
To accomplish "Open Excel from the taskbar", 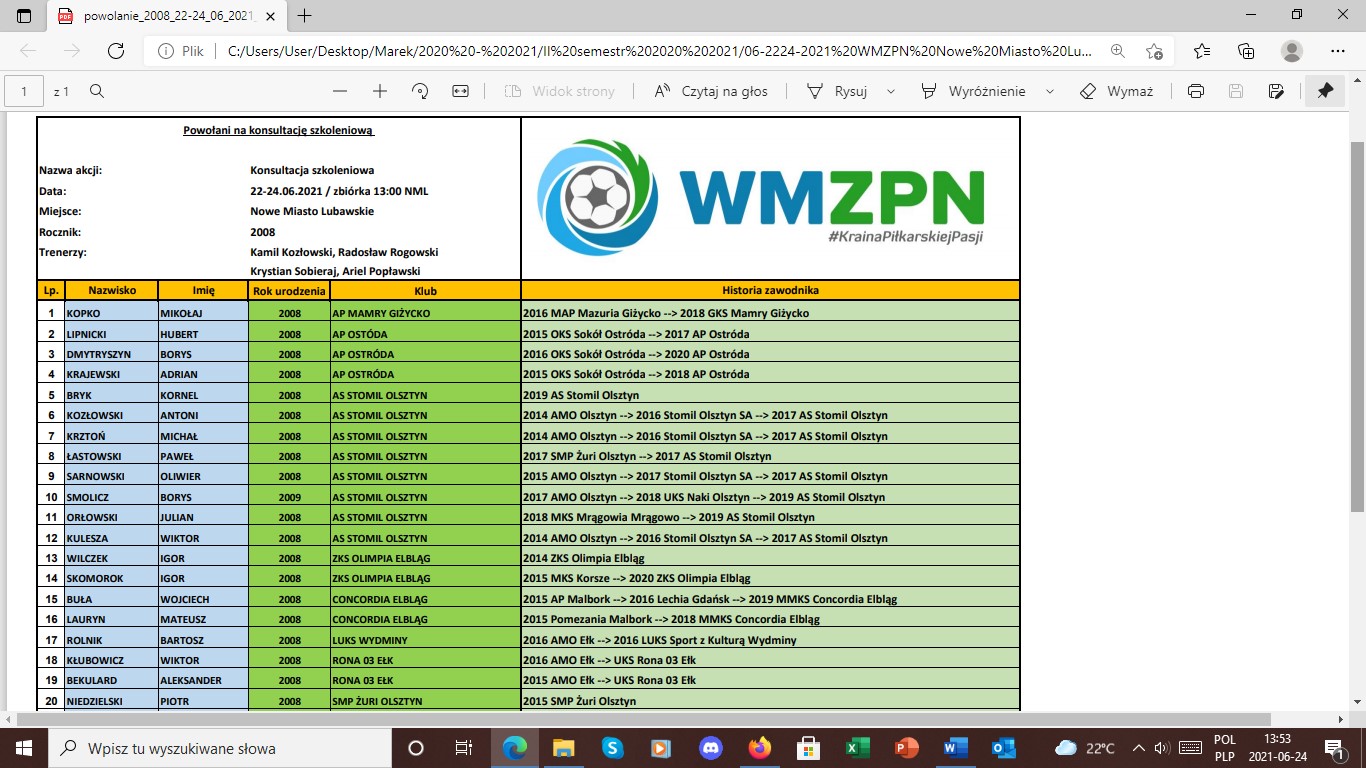I will [x=858, y=747].
